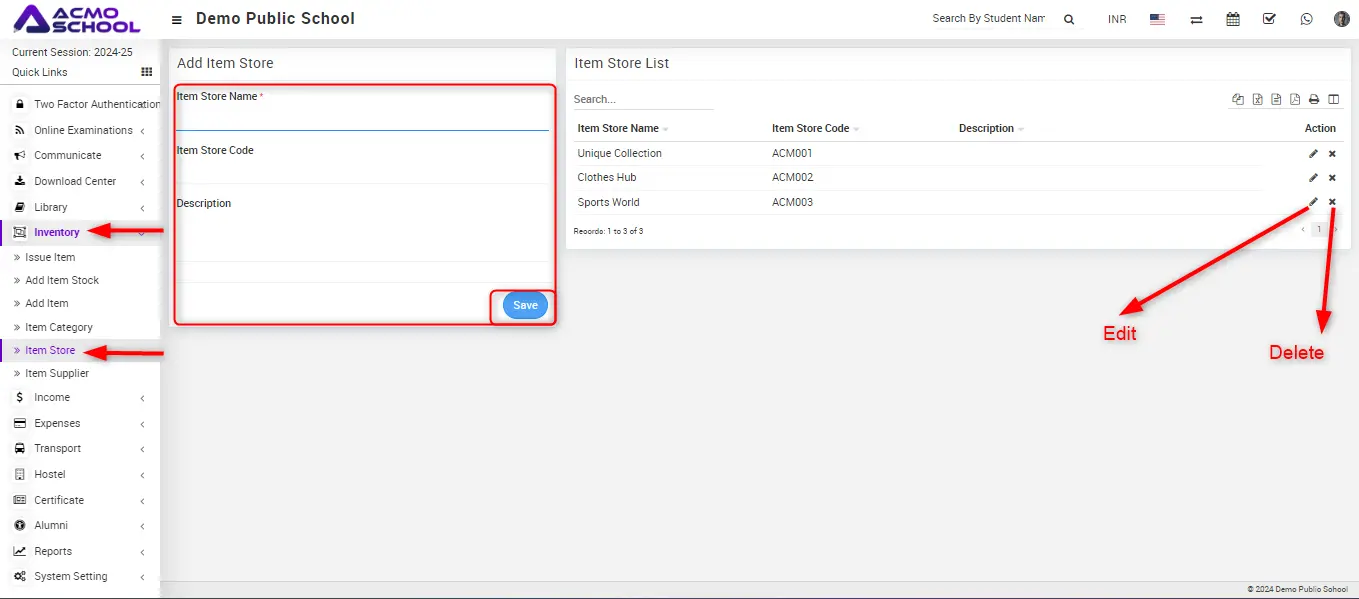Click the Save button
The height and width of the screenshot is (599, 1359).
[525, 306]
